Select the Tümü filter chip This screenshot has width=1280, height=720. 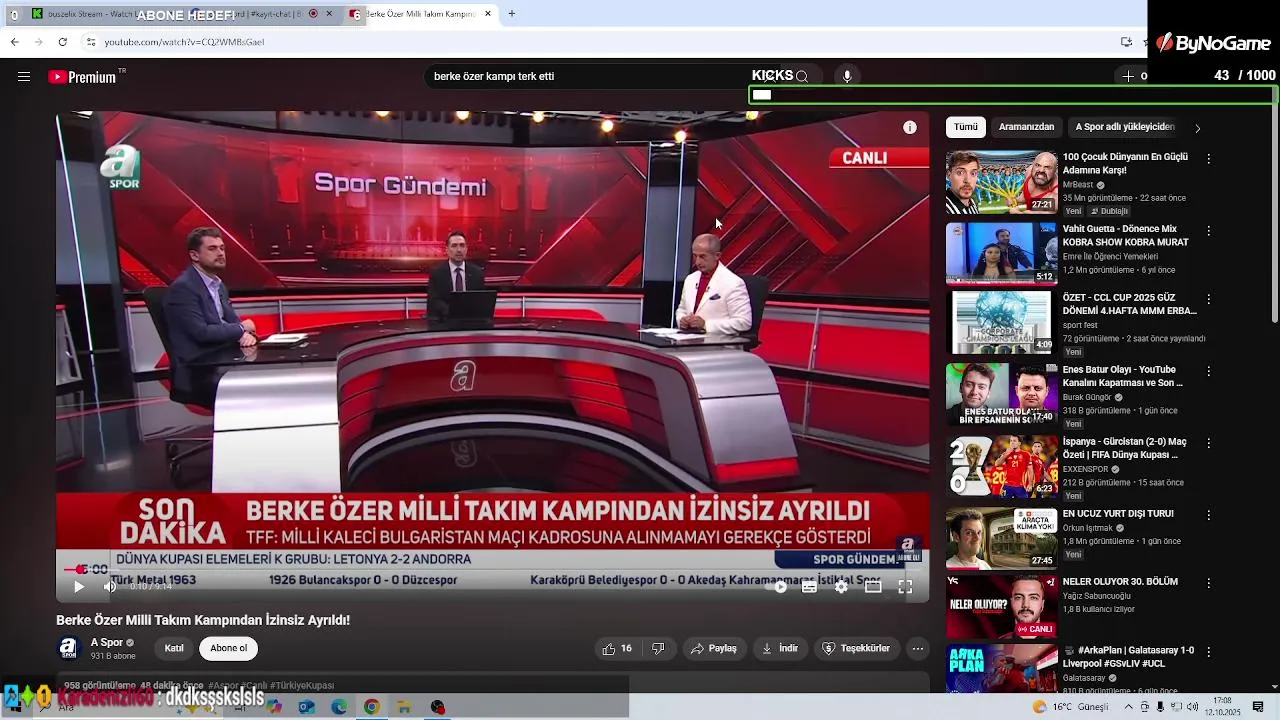966,127
